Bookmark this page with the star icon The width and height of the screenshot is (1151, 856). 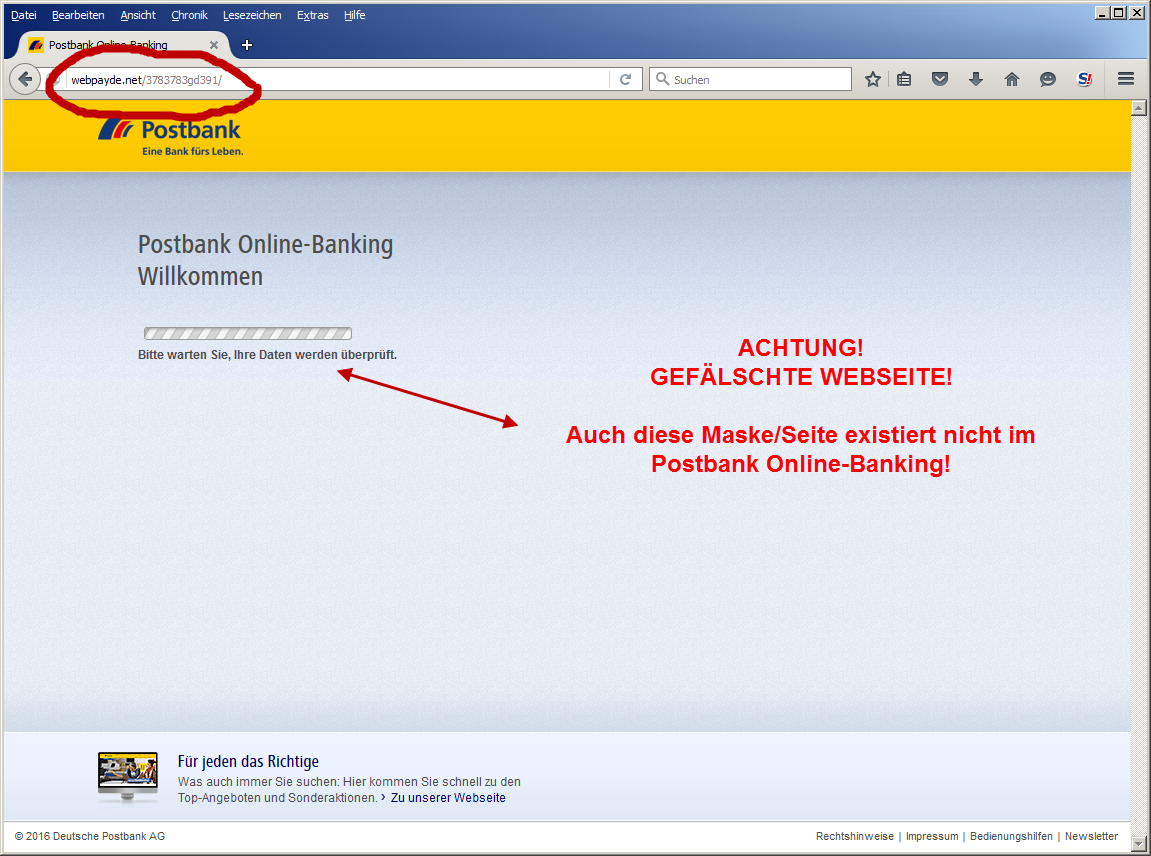click(x=872, y=79)
